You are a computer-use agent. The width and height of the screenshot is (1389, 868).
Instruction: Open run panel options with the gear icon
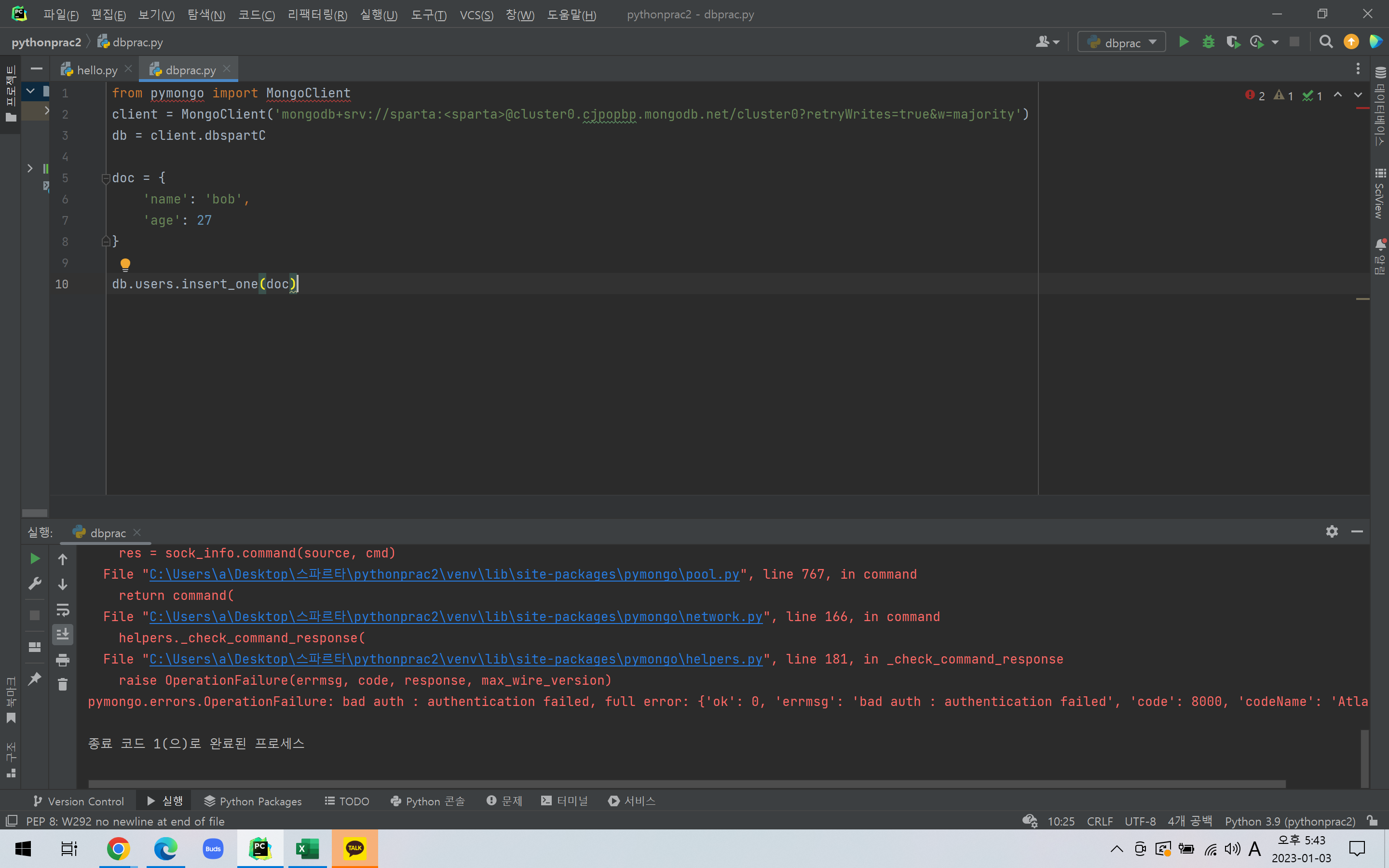tap(1332, 531)
